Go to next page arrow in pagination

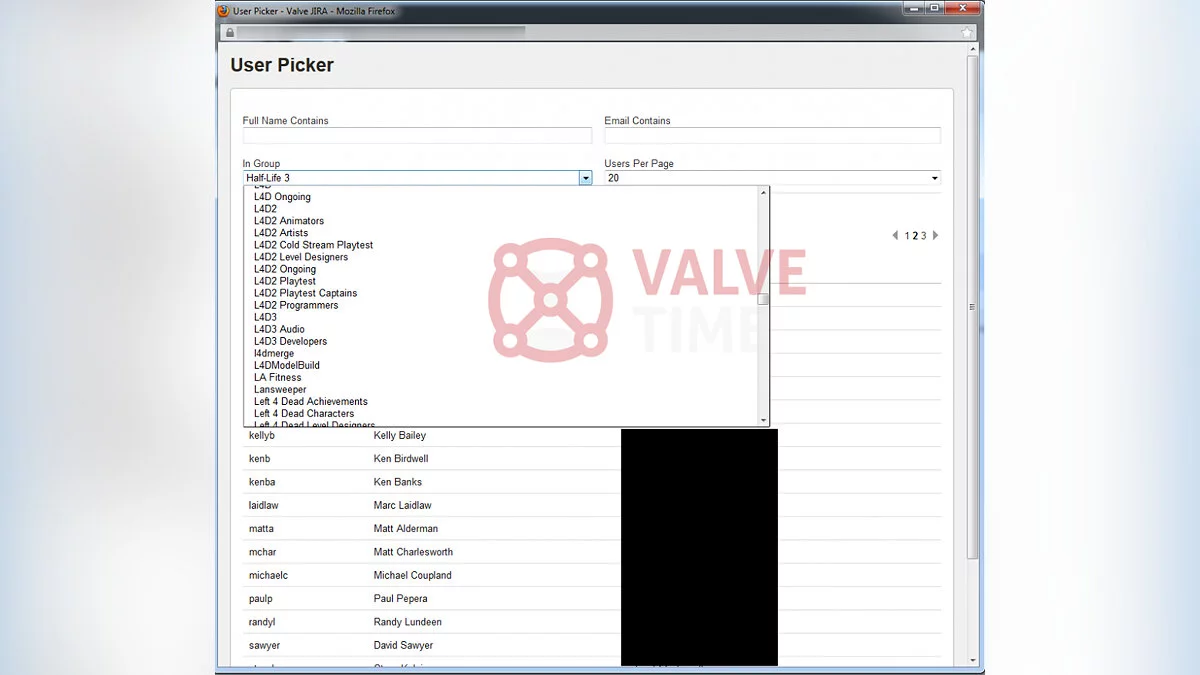pyautogui.click(x=935, y=236)
